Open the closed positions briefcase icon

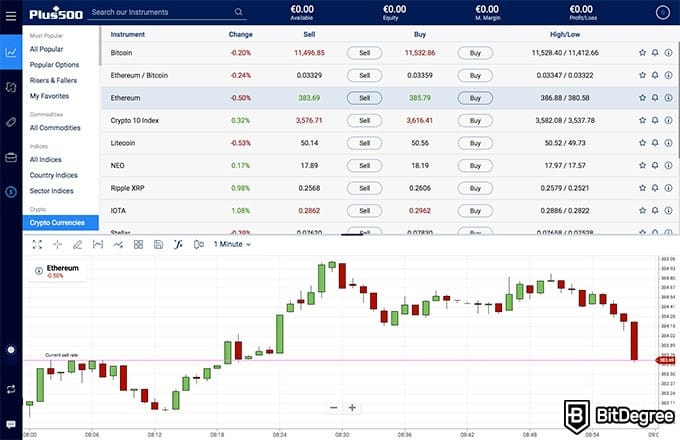pyautogui.click(x=11, y=157)
